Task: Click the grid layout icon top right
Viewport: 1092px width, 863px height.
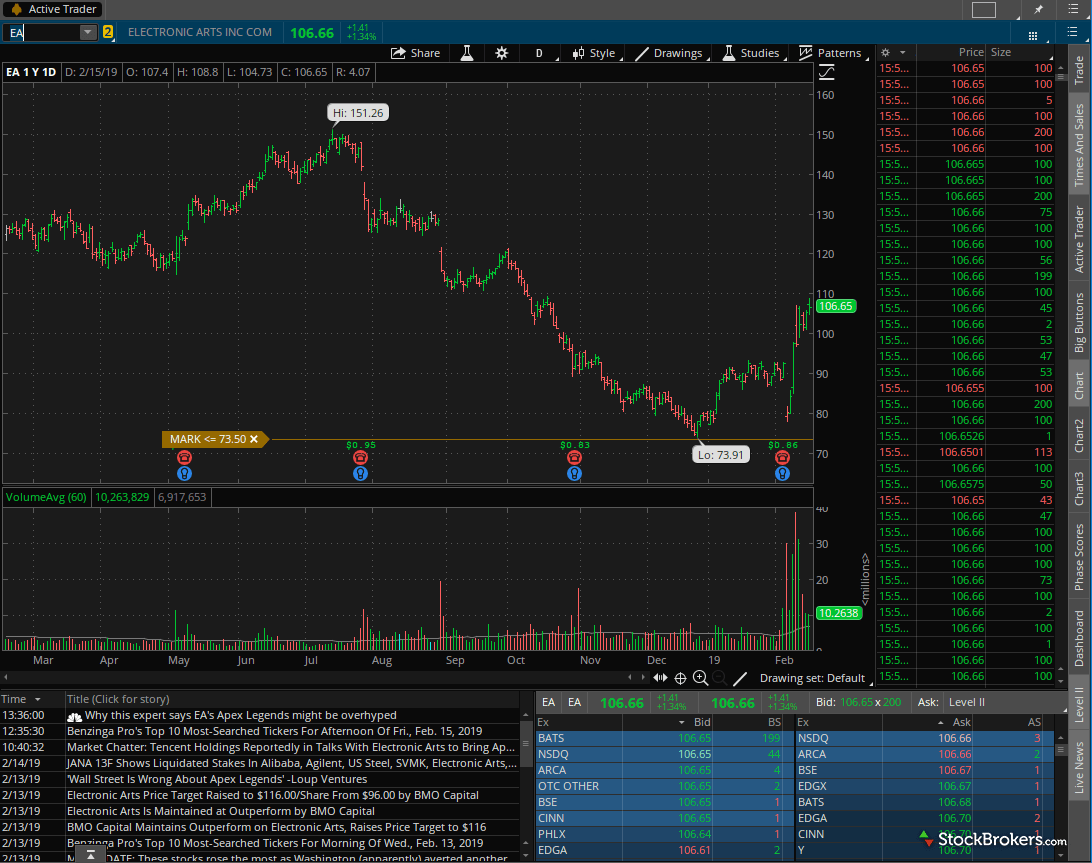Action: click(1034, 35)
